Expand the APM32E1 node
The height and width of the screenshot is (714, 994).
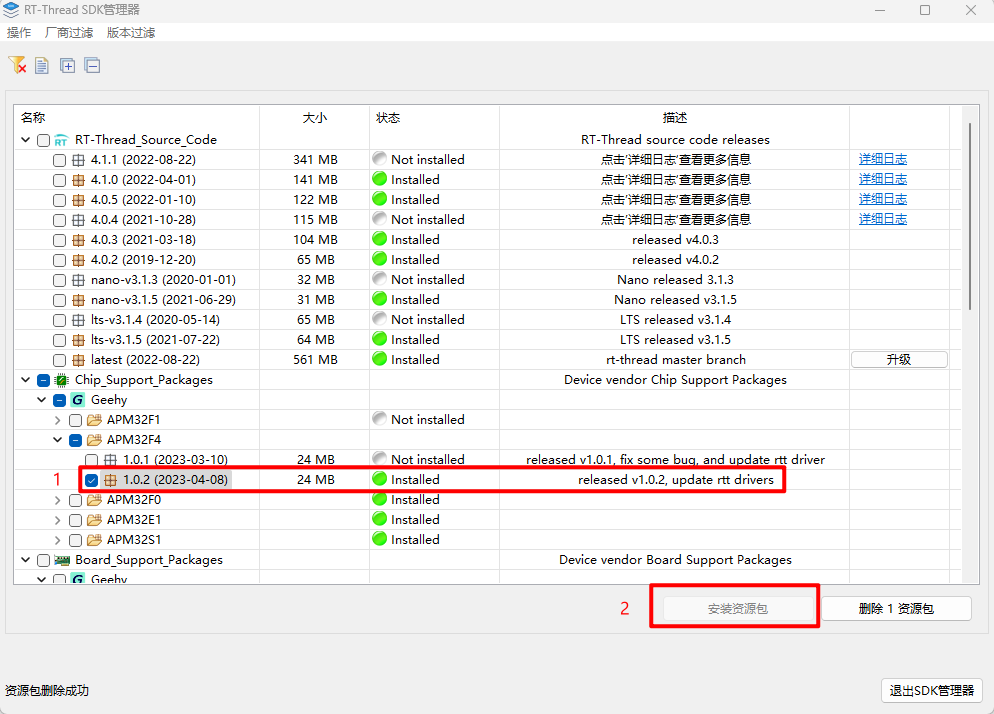click(x=58, y=520)
